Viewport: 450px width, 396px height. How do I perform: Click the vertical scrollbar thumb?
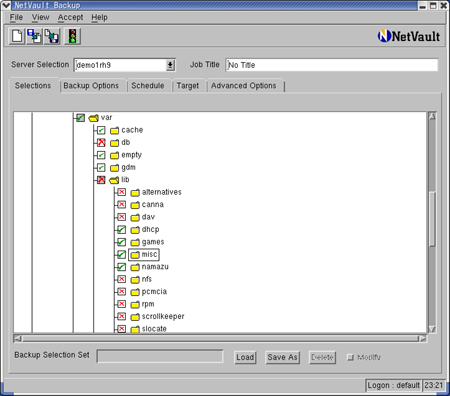[x=432, y=219]
